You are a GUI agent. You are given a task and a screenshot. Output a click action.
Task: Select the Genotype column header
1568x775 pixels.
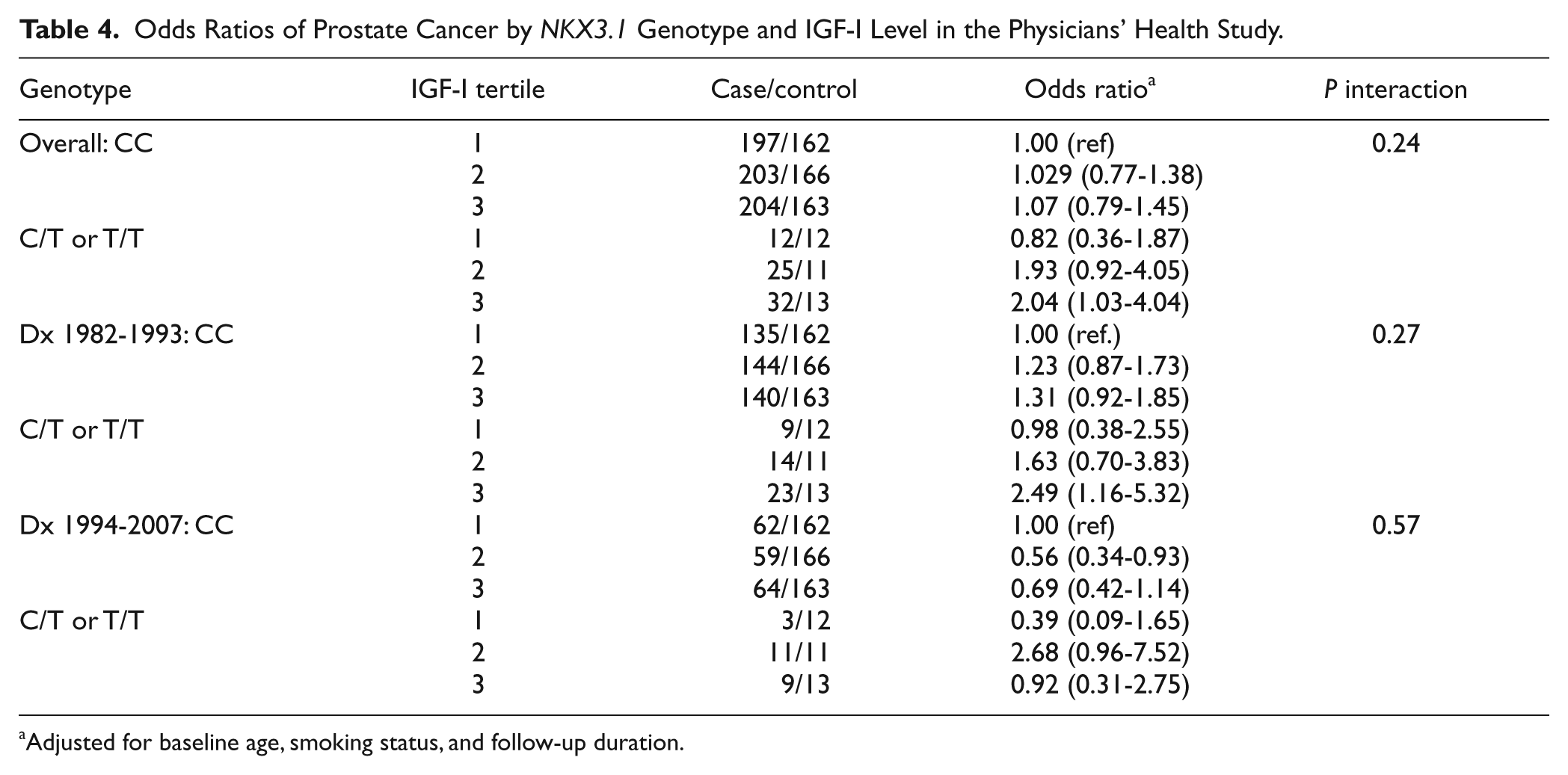76,89
